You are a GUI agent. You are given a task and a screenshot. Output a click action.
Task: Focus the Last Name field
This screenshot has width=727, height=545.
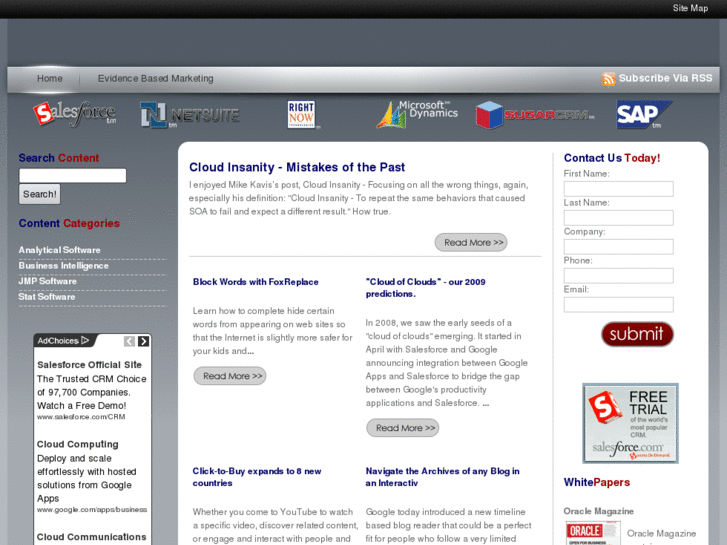(x=619, y=218)
